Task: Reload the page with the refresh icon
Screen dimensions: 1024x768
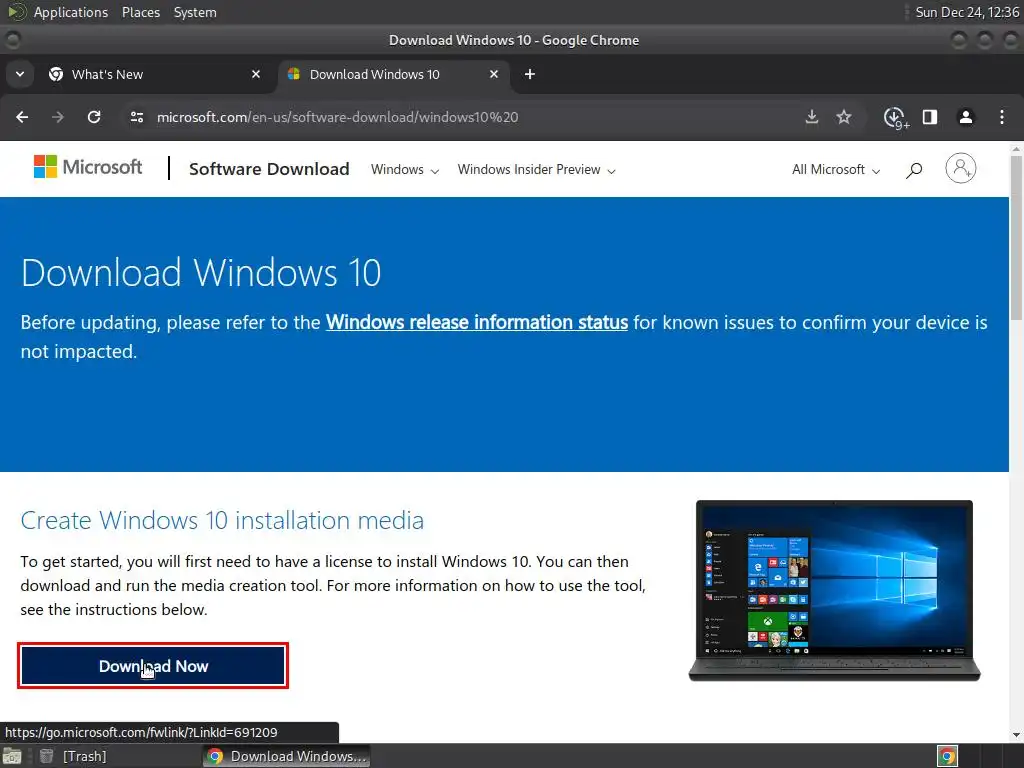Action: pos(94,117)
